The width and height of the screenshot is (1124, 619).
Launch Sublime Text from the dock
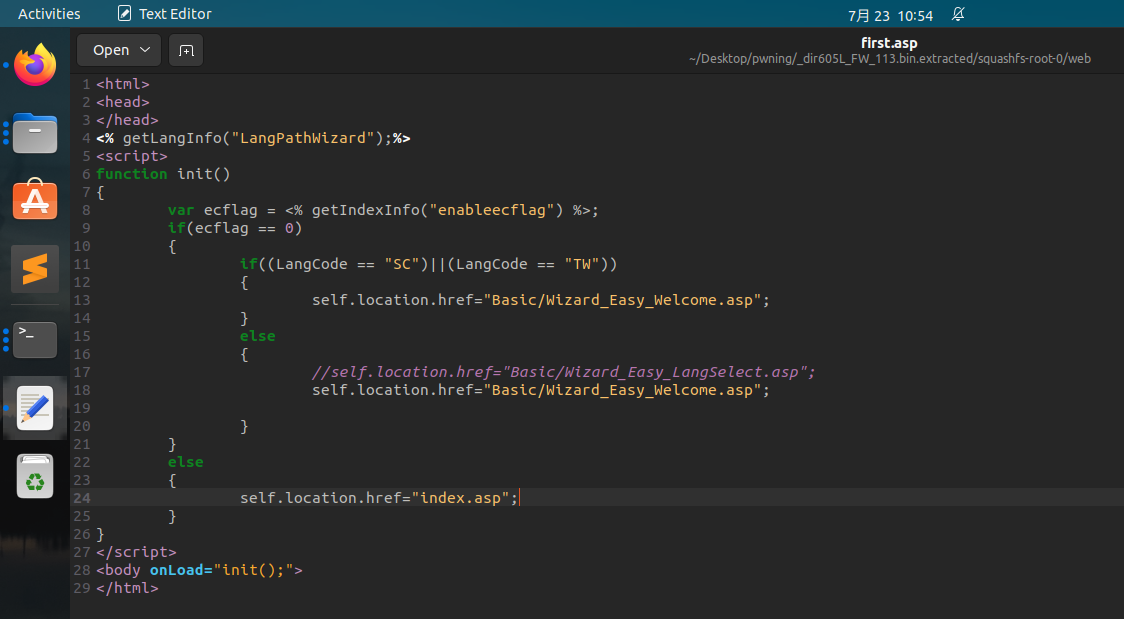click(x=35, y=269)
